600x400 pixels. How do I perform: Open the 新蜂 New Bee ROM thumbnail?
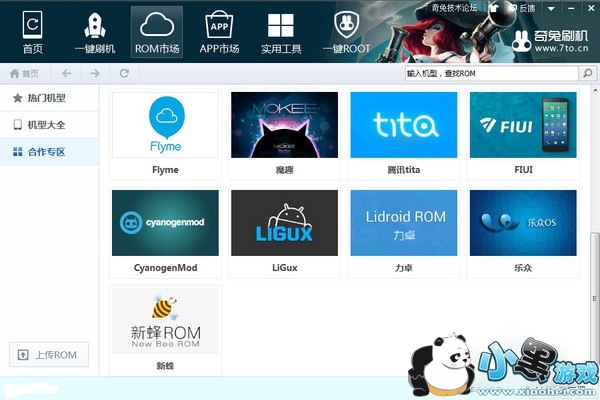pos(165,321)
